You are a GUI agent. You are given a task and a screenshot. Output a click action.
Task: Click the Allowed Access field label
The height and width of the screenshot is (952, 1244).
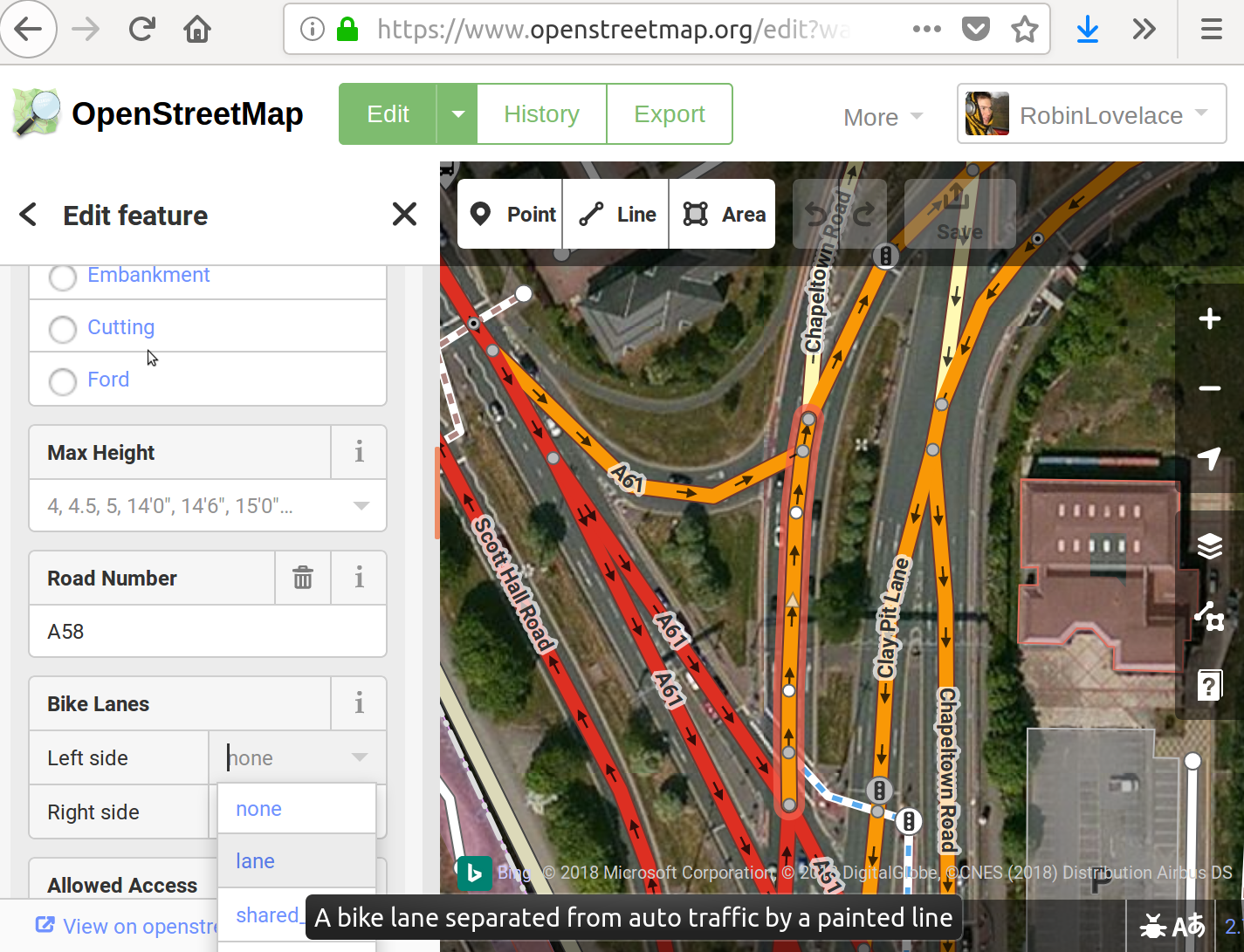click(122, 886)
